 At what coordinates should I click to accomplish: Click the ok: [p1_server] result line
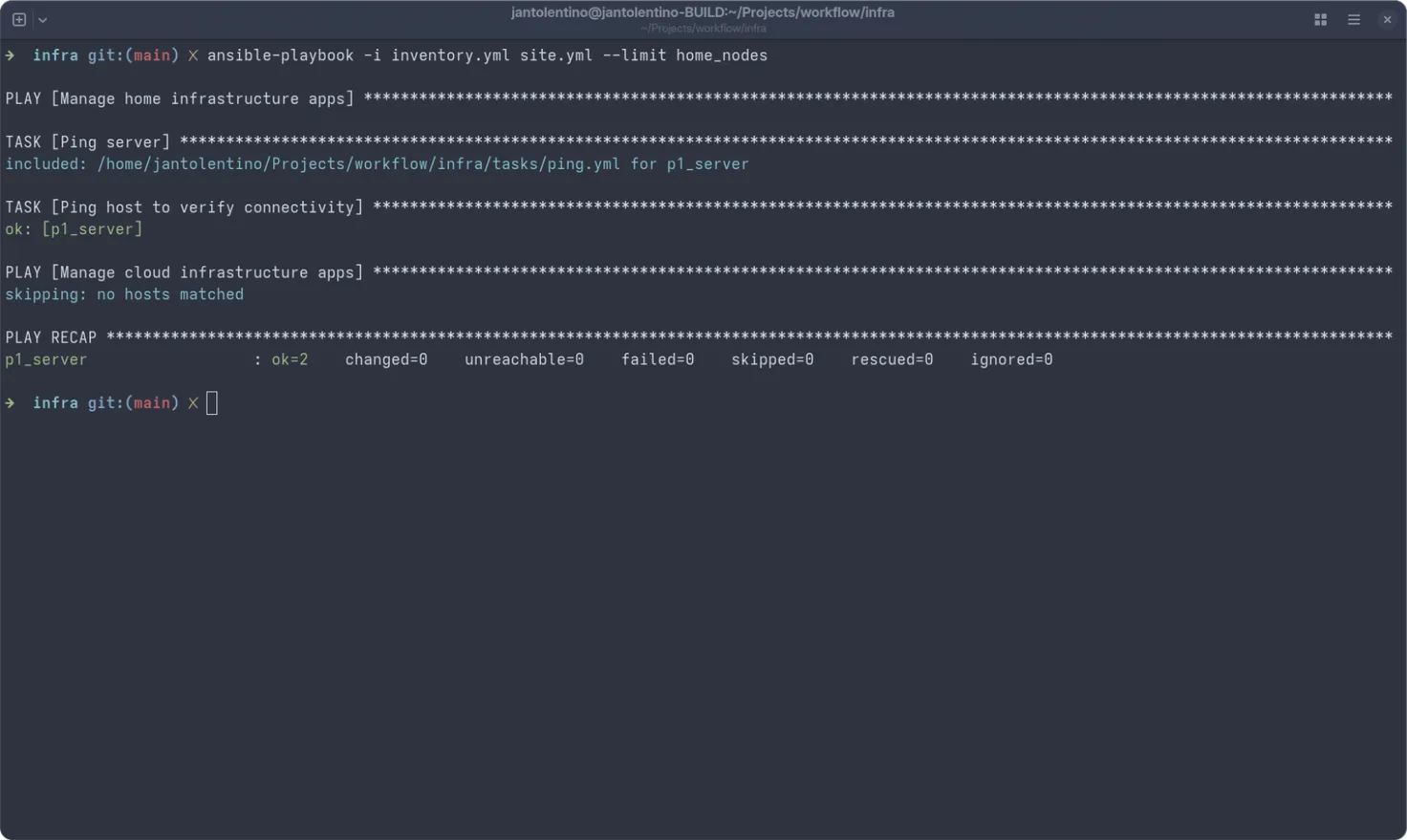point(74,229)
